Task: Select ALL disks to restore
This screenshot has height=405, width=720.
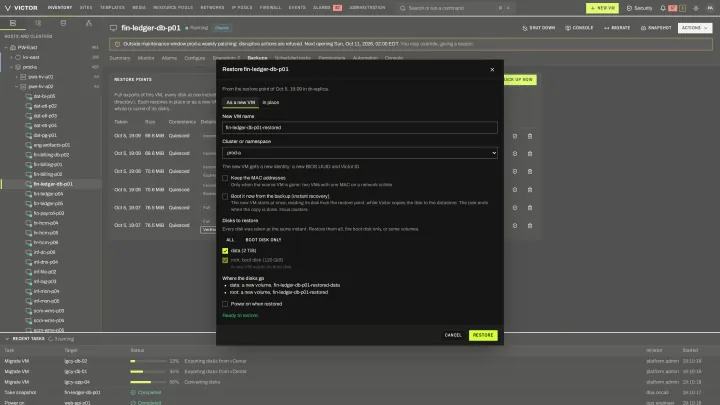Action: (230, 240)
